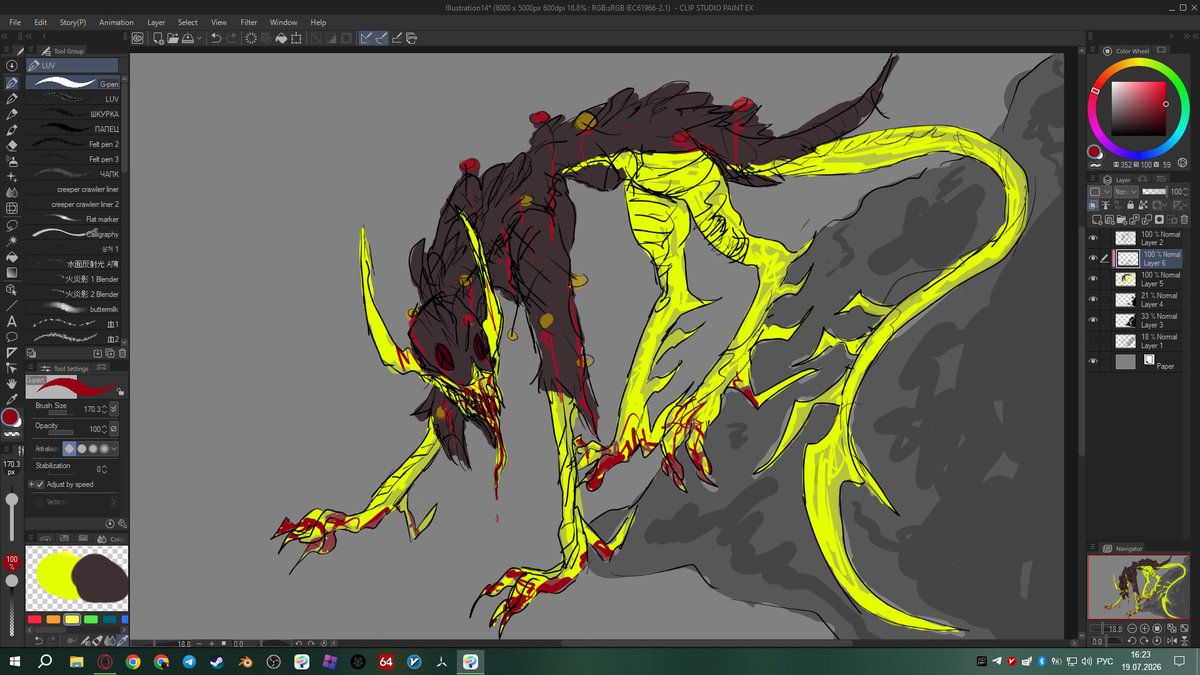The height and width of the screenshot is (675, 1200).
Task: Launch Blender from the taskbar
Action: click(x=245, y=662)
